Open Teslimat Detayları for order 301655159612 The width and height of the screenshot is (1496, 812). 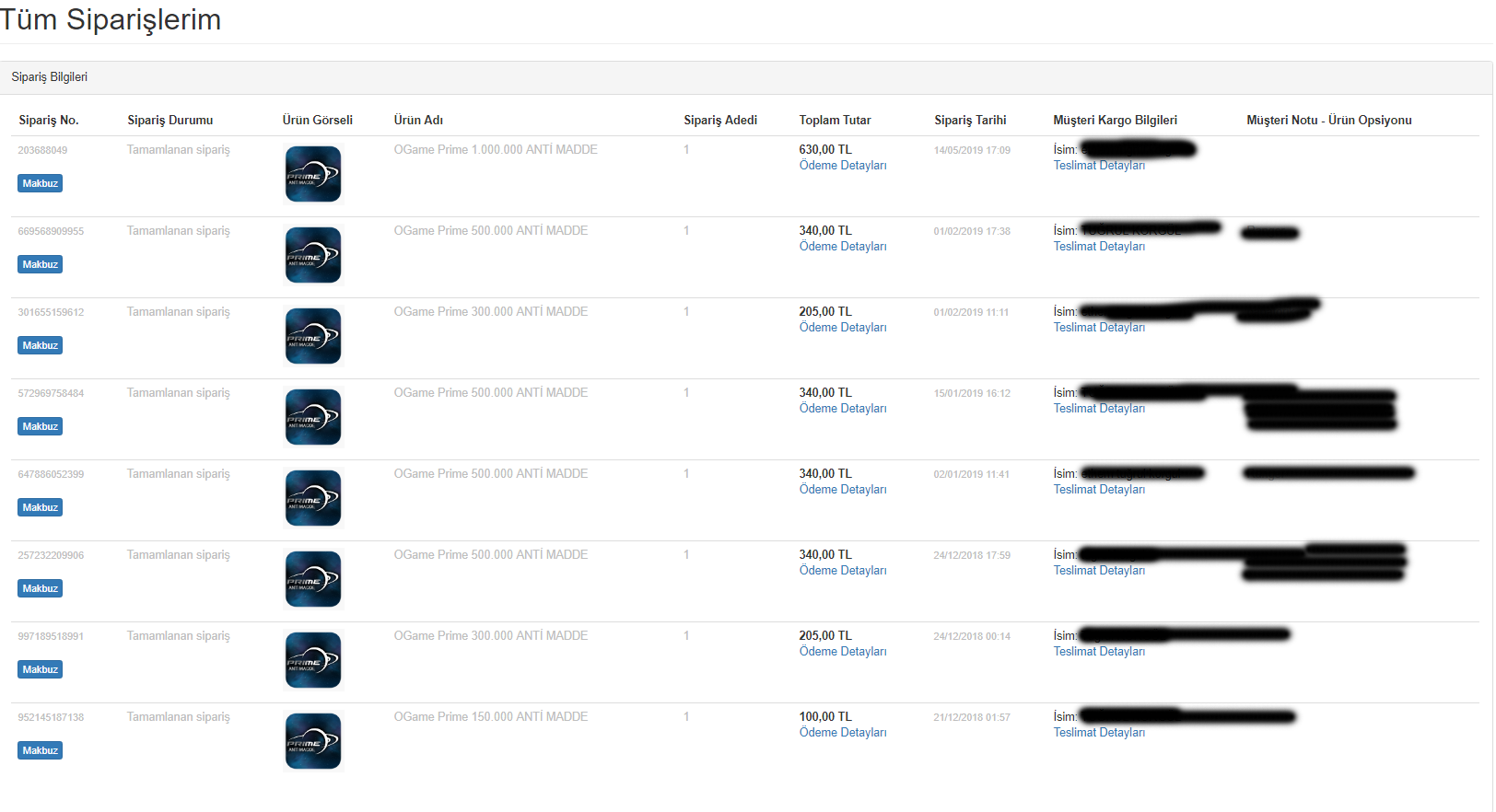[x=1099, y=328]
